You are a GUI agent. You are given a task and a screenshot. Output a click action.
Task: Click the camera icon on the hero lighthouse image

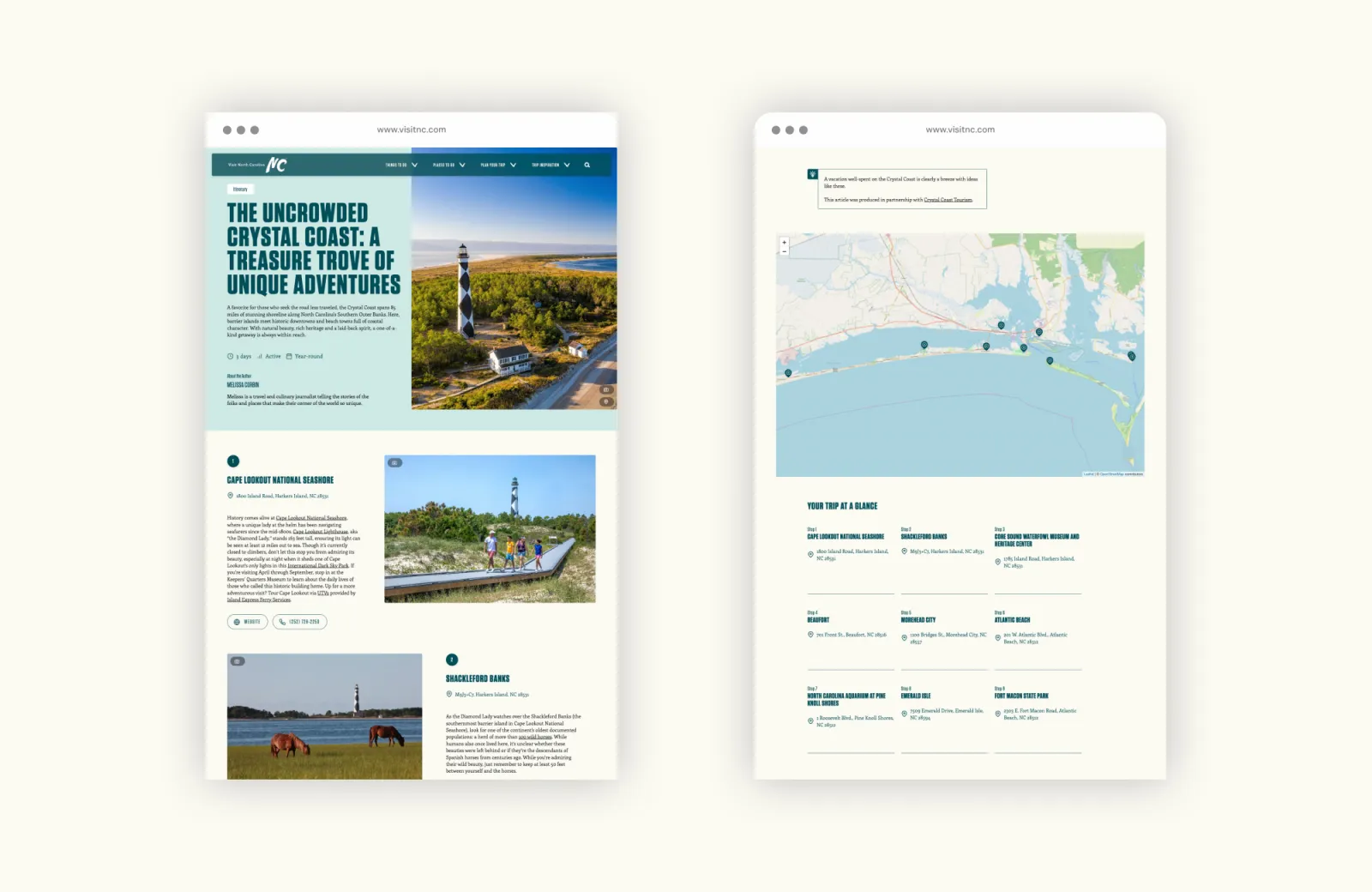point(605,388)
